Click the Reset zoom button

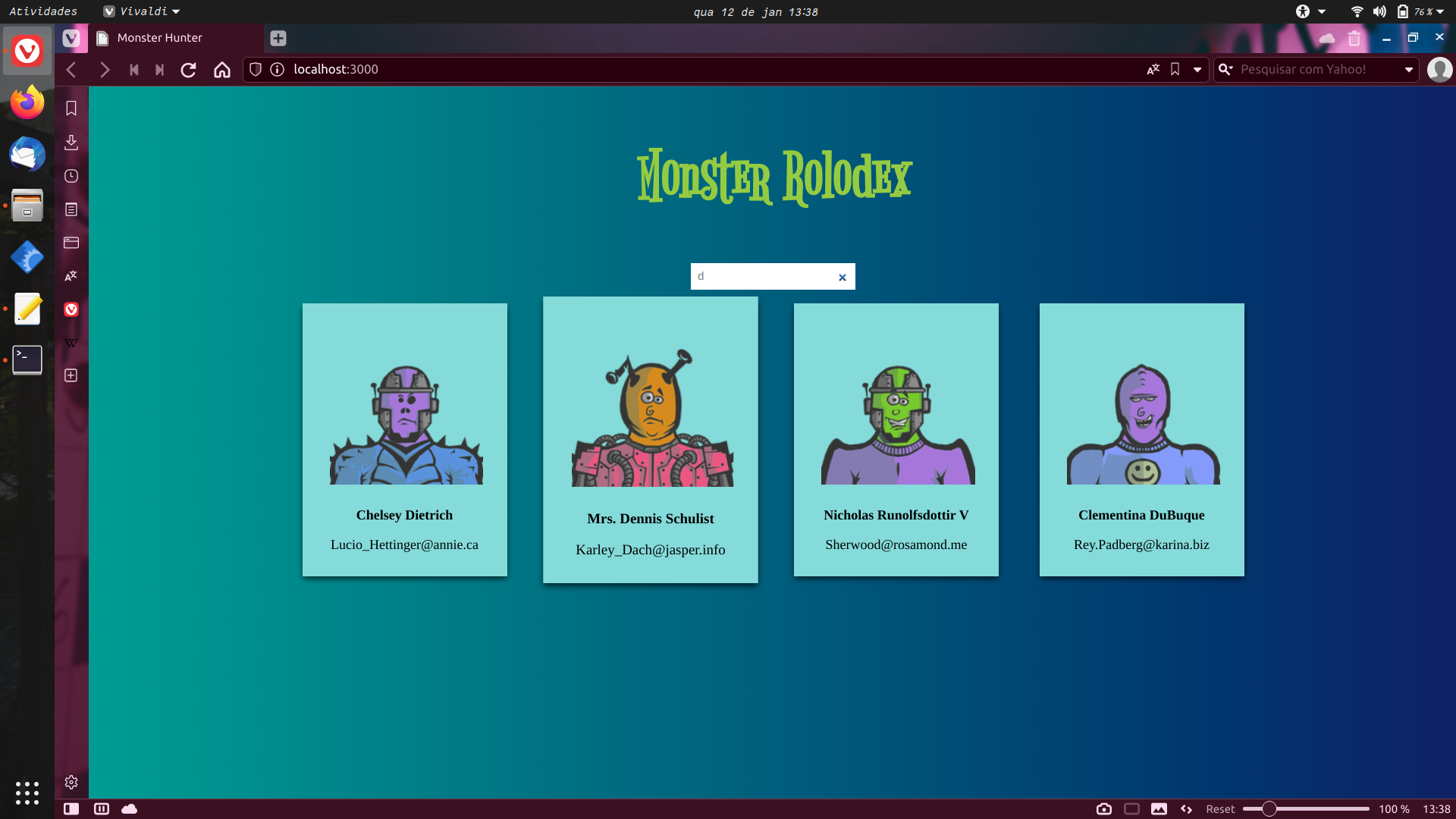point(1221,809)
